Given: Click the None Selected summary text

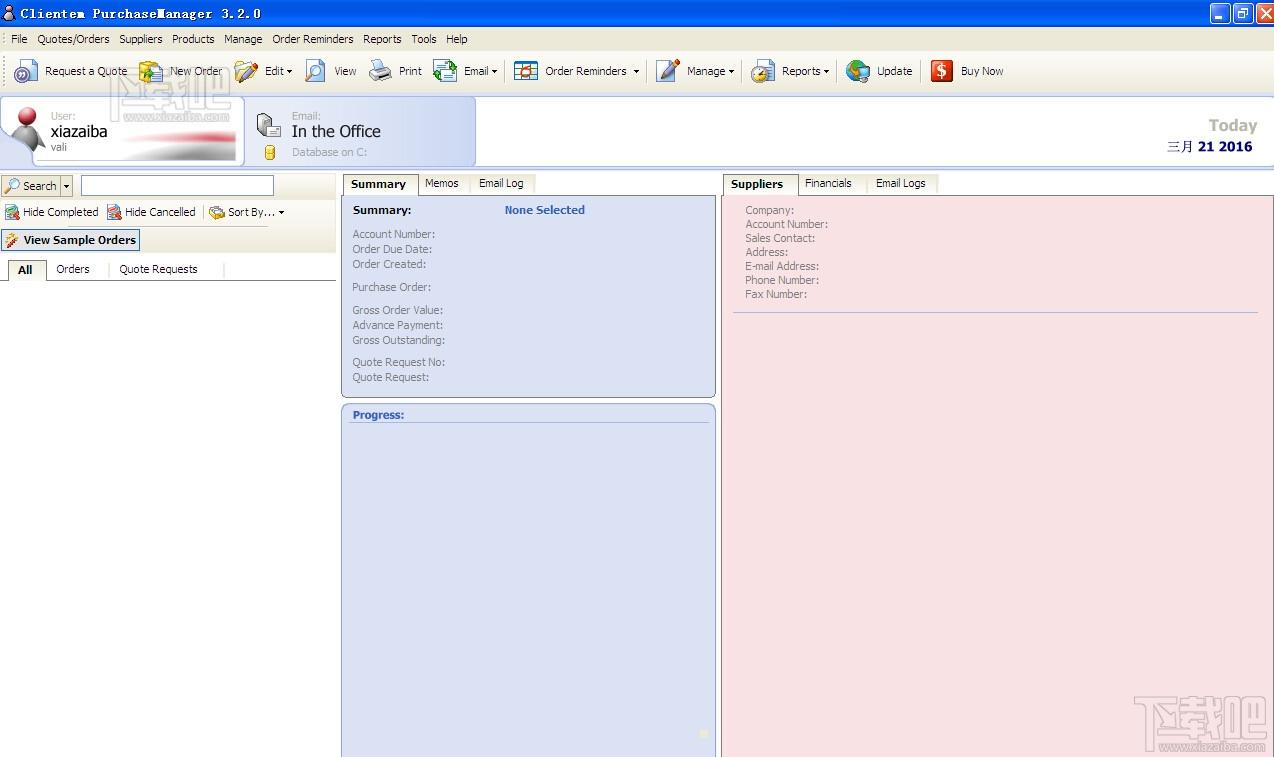Looking at the screenshot, I should coord(545,210).
